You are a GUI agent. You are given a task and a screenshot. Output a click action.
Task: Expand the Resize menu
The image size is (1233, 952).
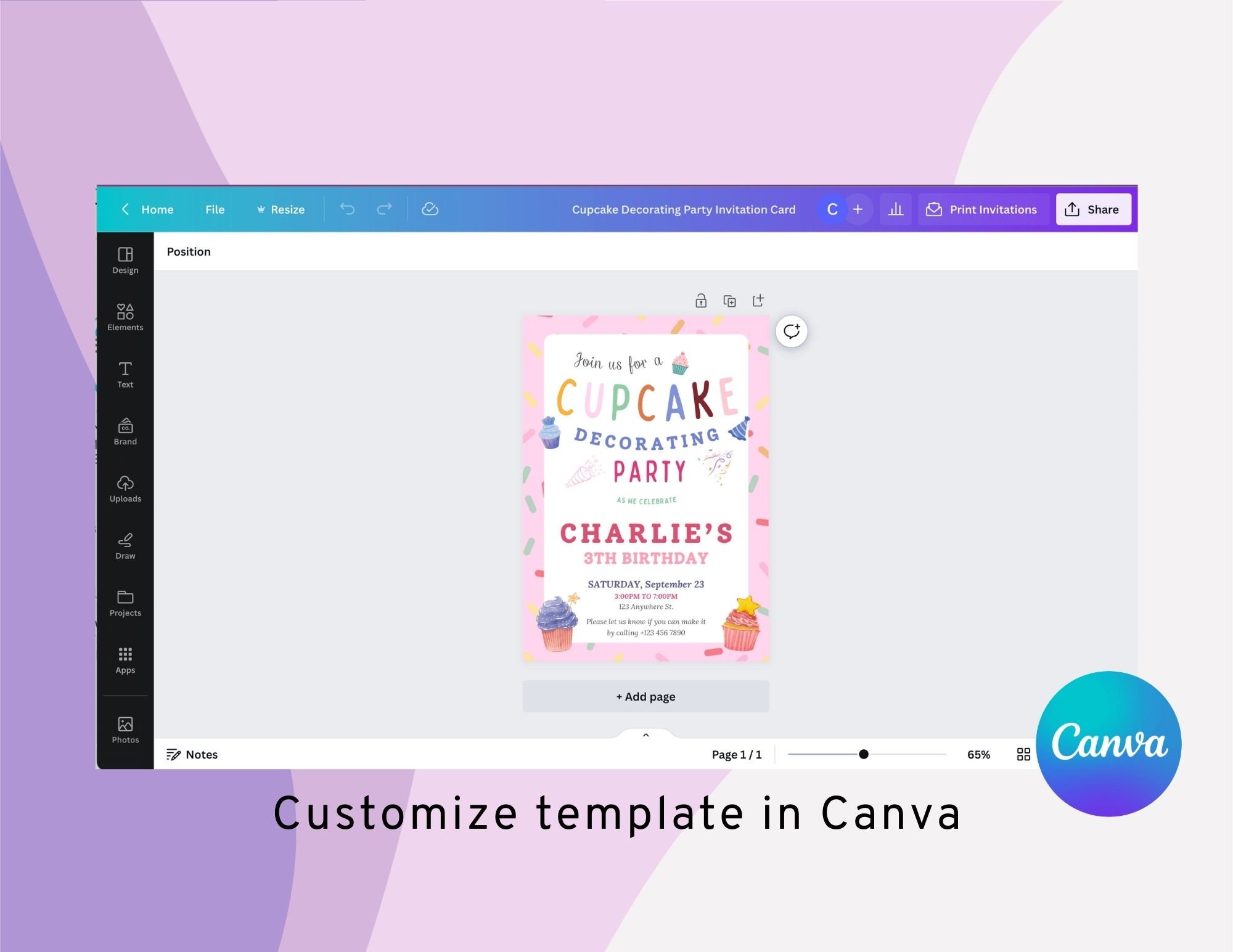coord(281,210)
